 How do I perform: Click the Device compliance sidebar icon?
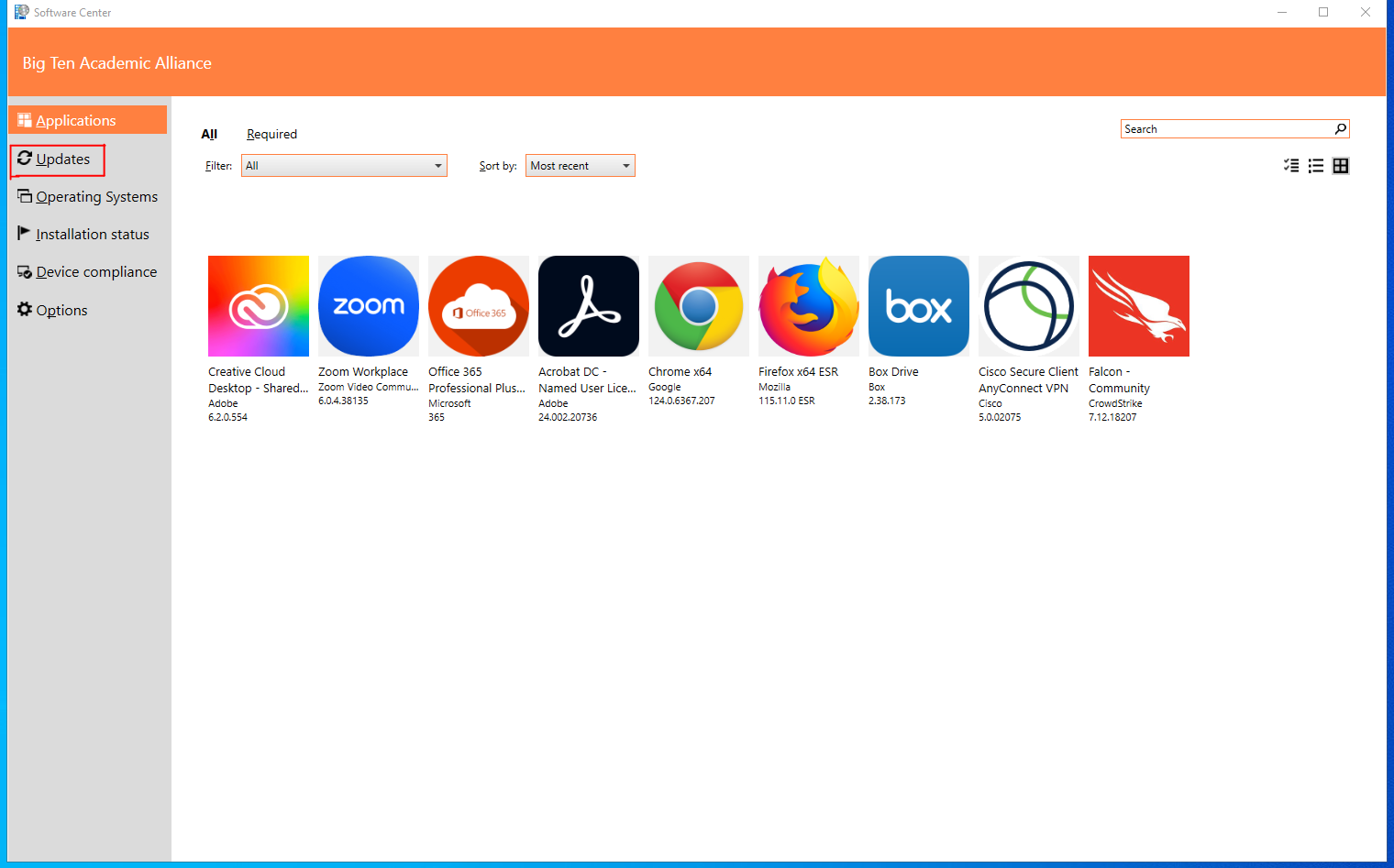(x=25, y=272)
